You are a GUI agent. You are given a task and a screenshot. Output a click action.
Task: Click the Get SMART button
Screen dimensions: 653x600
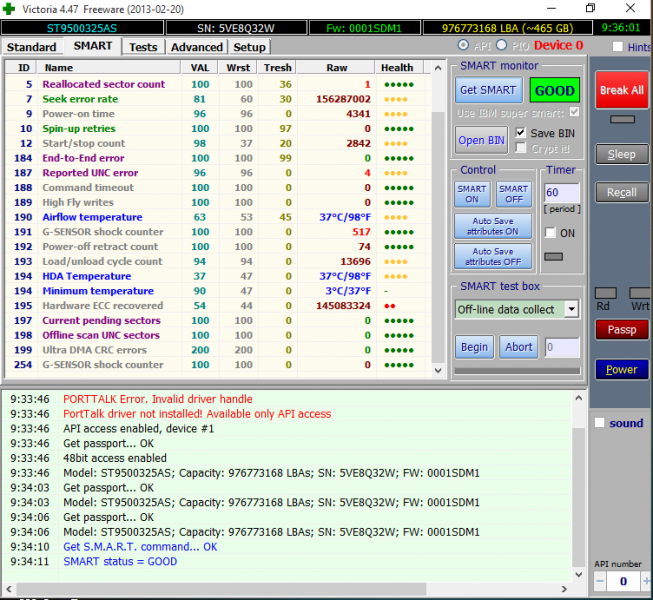point(488,90)
